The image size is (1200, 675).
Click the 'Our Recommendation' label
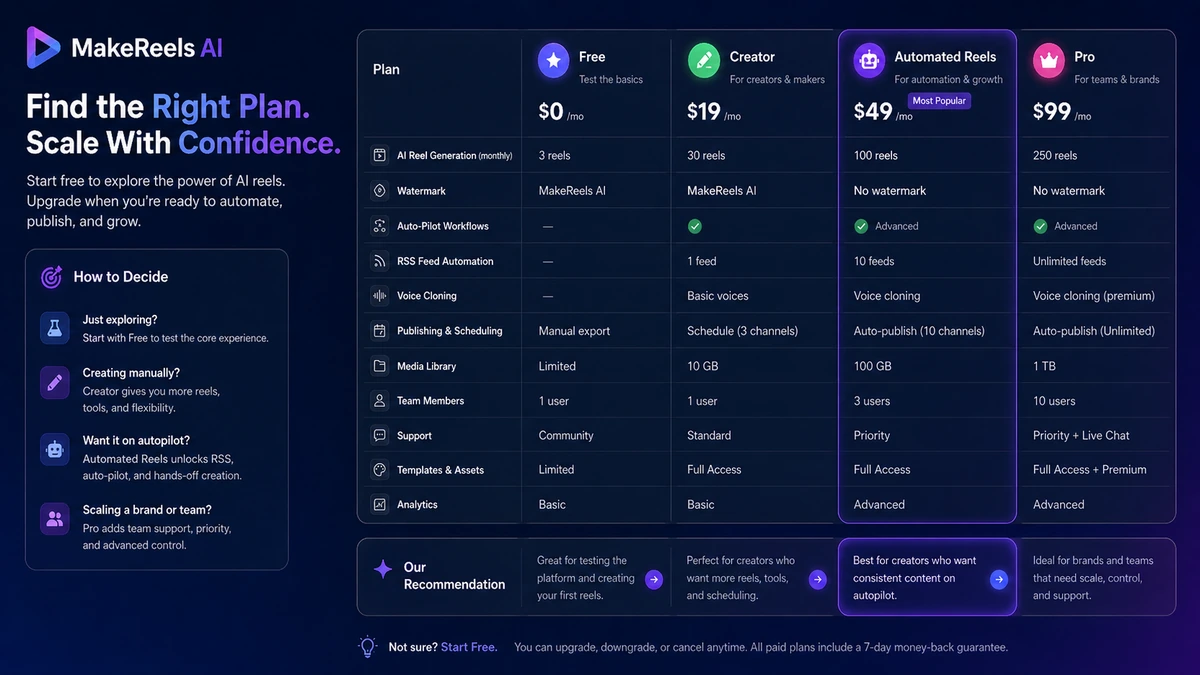pos(454,576)
